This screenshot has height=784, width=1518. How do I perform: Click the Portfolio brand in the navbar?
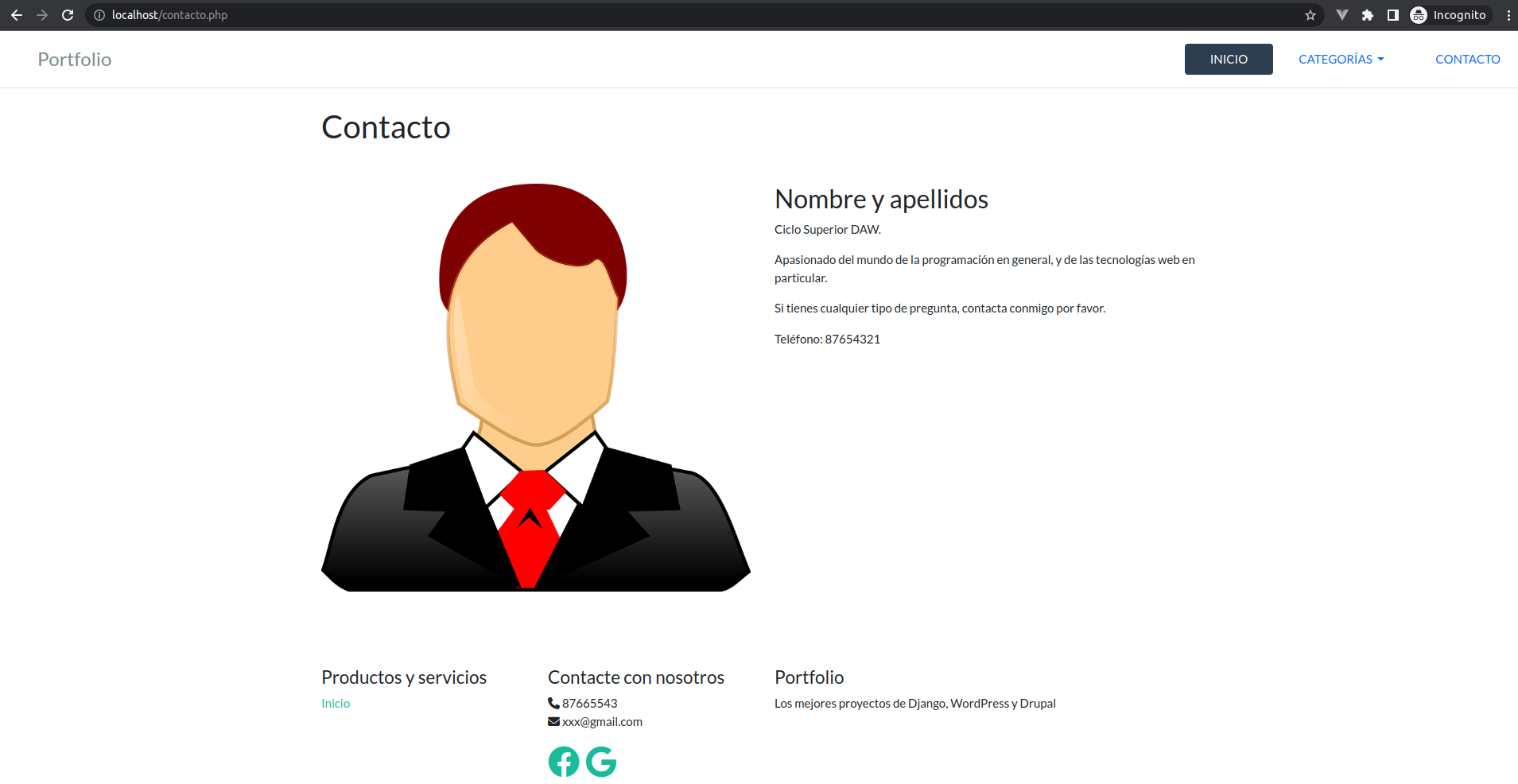[x=75, y=60]
